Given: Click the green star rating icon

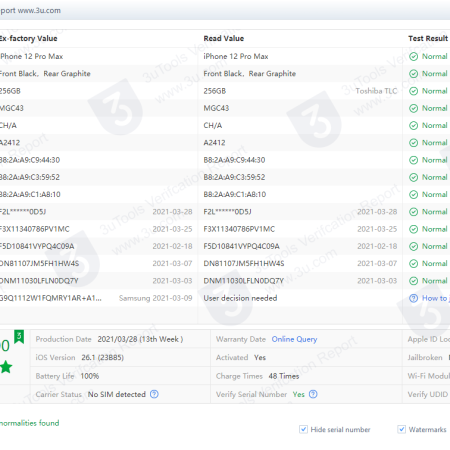Looking at the screenshot, I should (x=6, y=367).
